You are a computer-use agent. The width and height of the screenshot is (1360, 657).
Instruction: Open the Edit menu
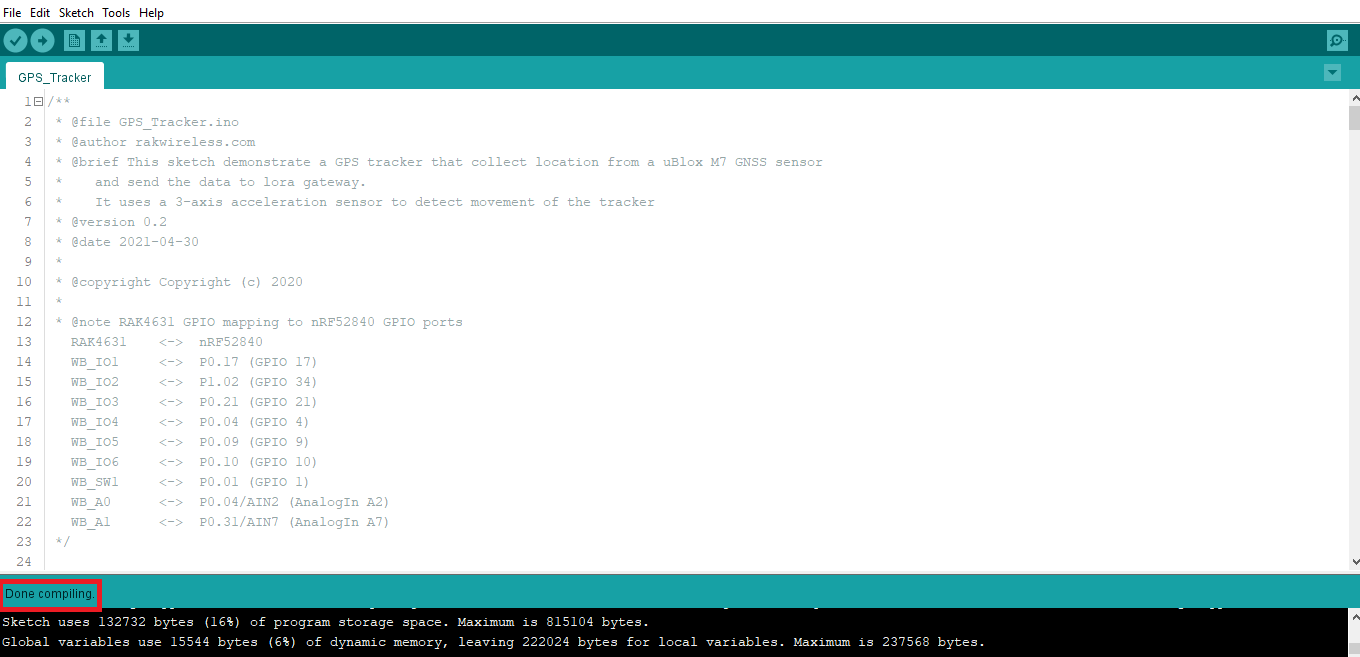[x=40, y=13]
